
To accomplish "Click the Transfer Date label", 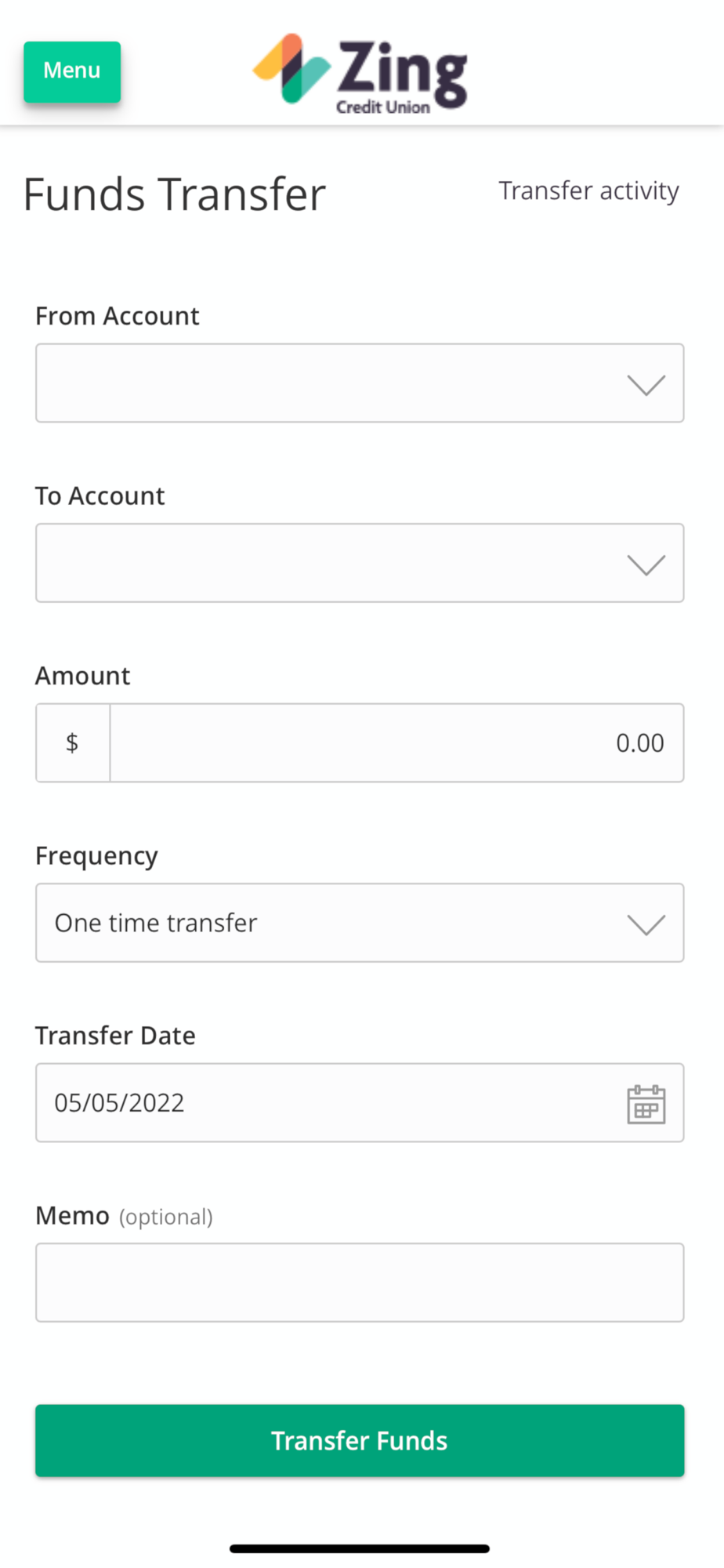I will click(115, 1036).
